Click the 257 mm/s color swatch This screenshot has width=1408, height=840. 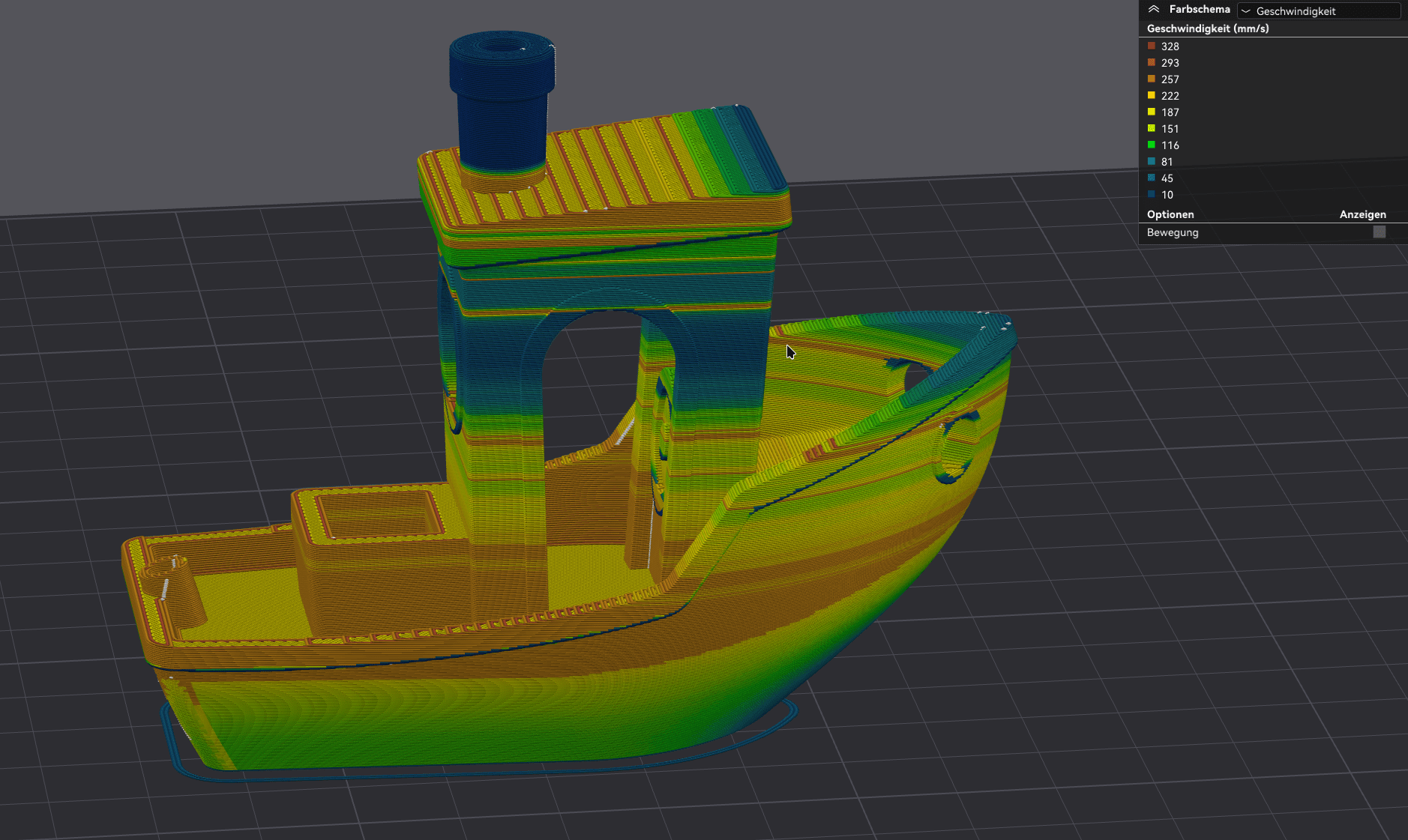pyautogui.click(x=1152, y=79)
